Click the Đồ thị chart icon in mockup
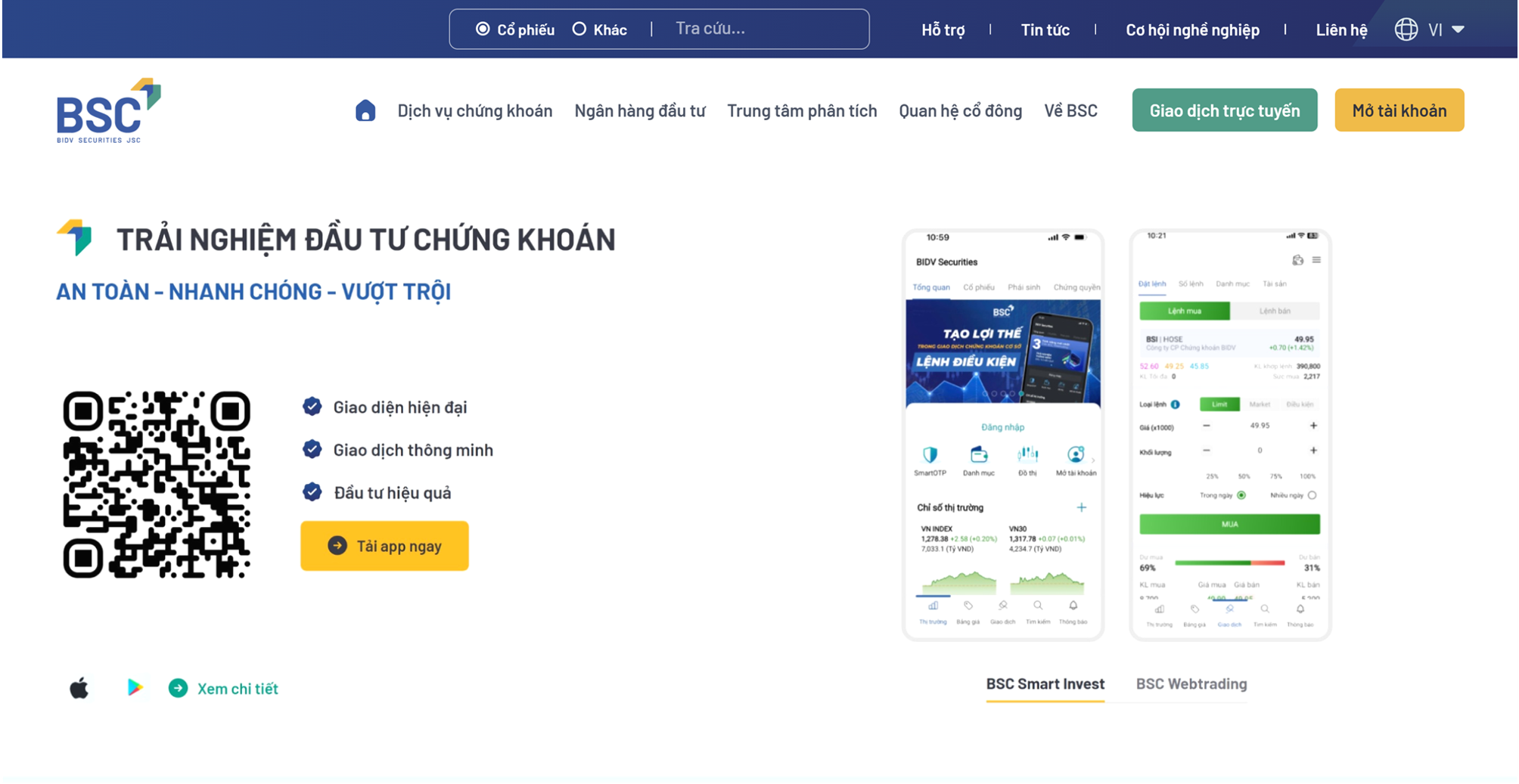This screenshot has height=784, width=1519. click(1027, 454)
